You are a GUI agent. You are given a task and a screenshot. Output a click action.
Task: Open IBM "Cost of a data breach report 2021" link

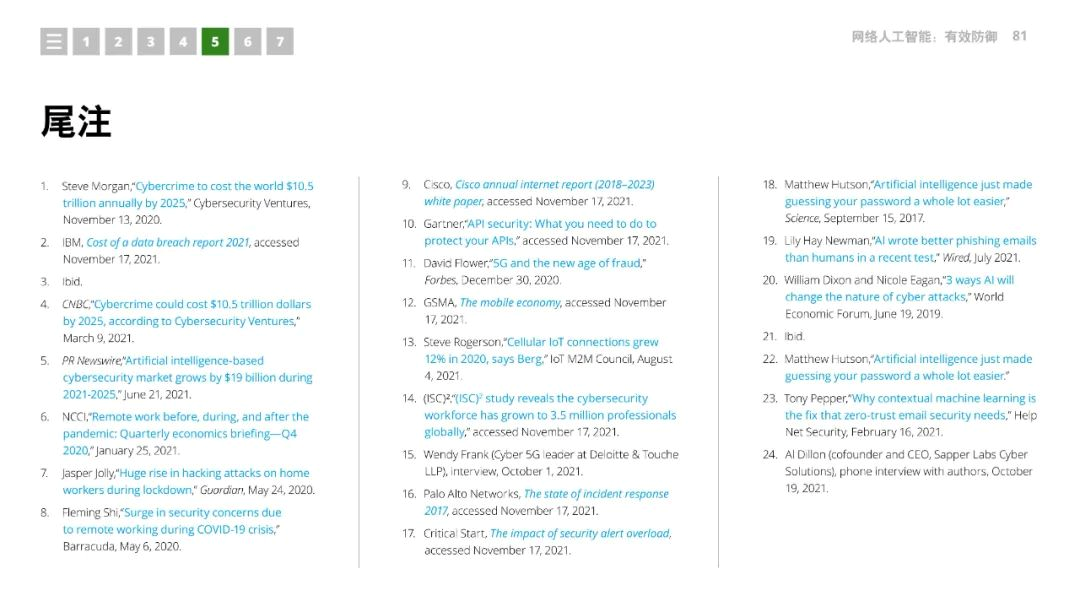(x=168, y=243)
